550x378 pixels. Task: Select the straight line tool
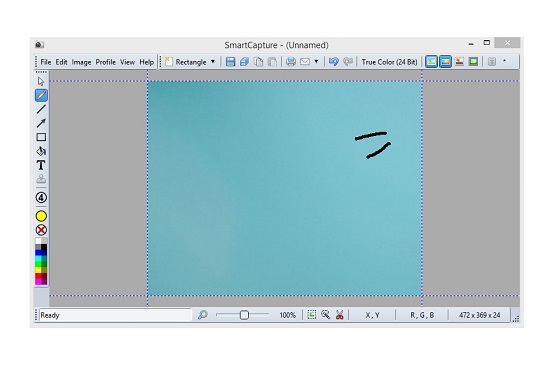point(41,109)
